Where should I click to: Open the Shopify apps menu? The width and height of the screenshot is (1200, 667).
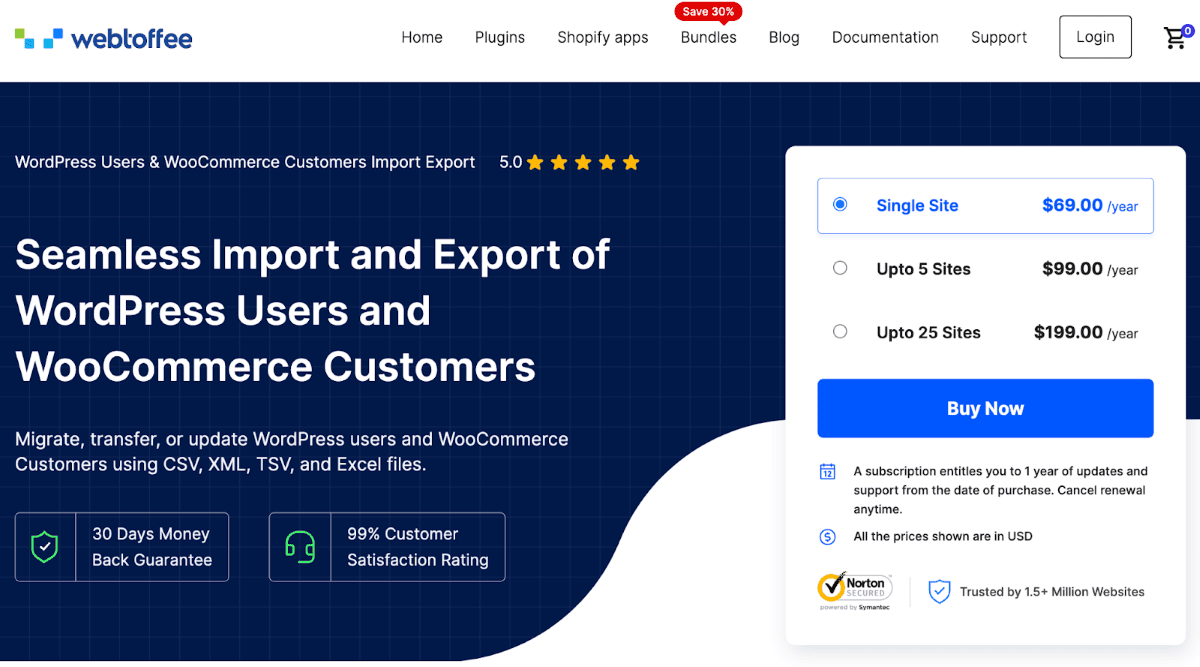(603, 37)
